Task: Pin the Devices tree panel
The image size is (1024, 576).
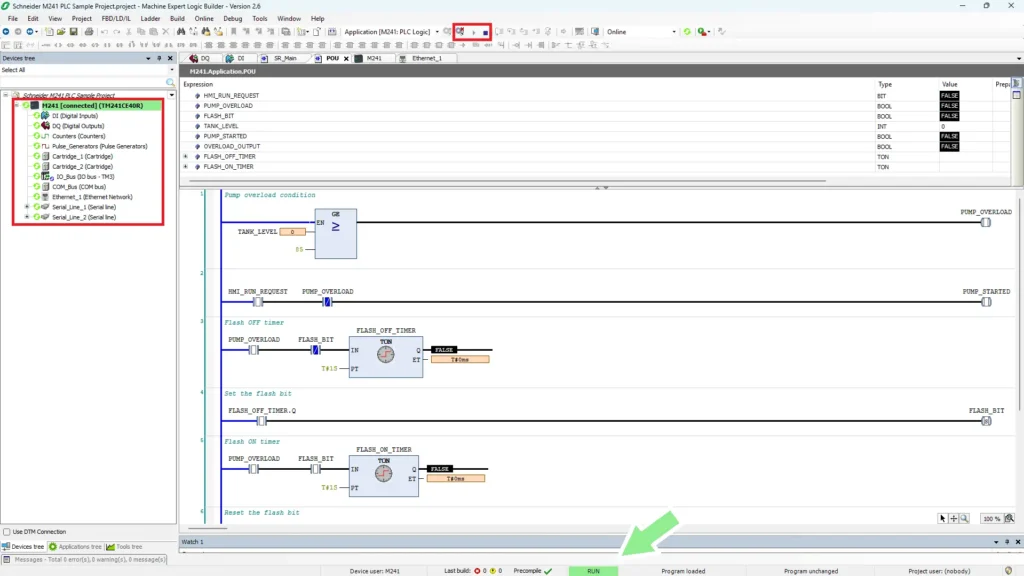Action: [x=159, y=58]
